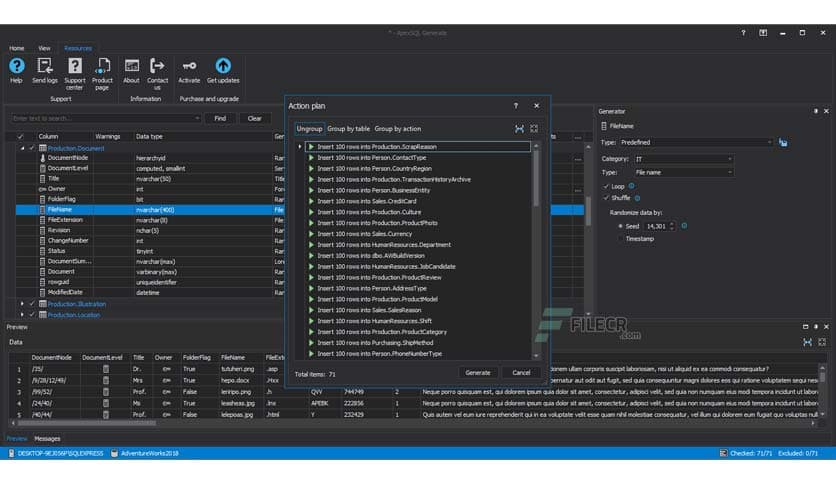Click the Activate key icon
836x484 pixels.
(x=189, y=66)
